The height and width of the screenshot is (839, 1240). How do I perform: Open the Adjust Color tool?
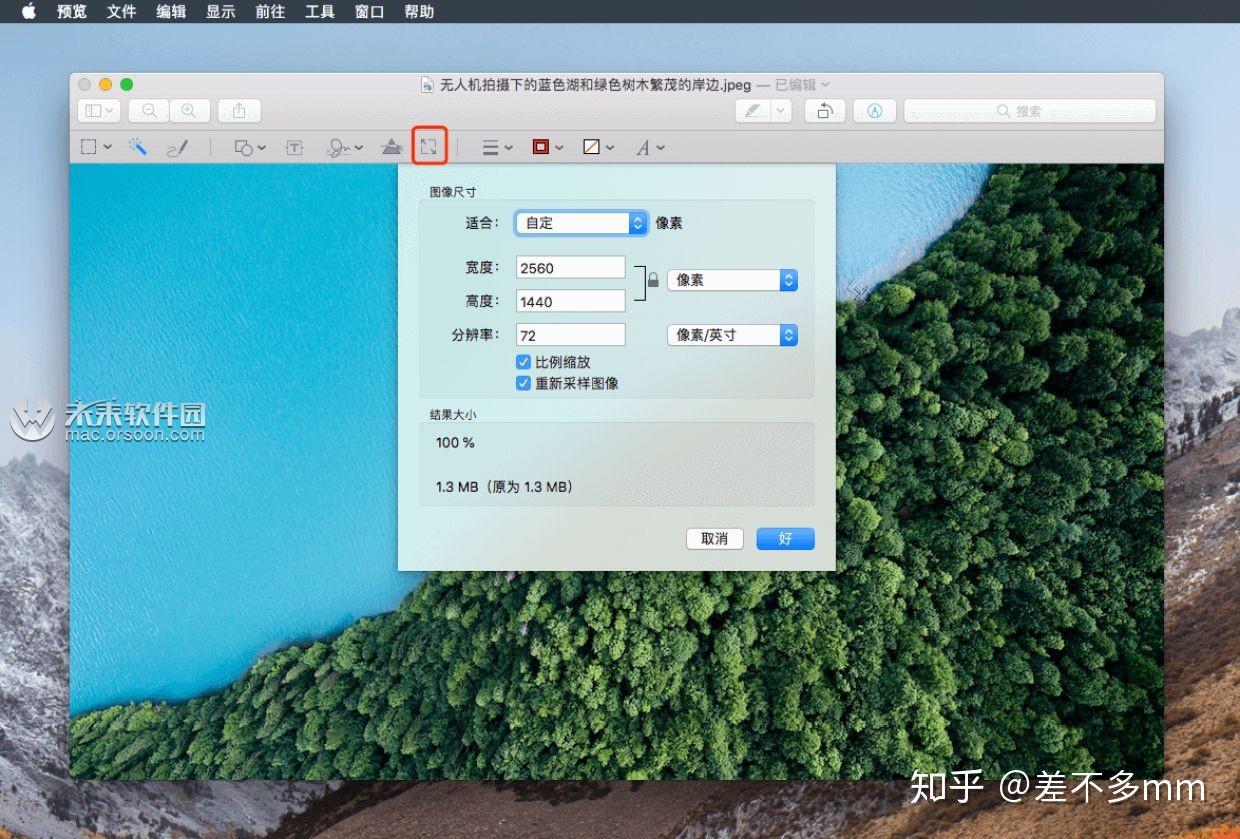(x=391, y=146)
